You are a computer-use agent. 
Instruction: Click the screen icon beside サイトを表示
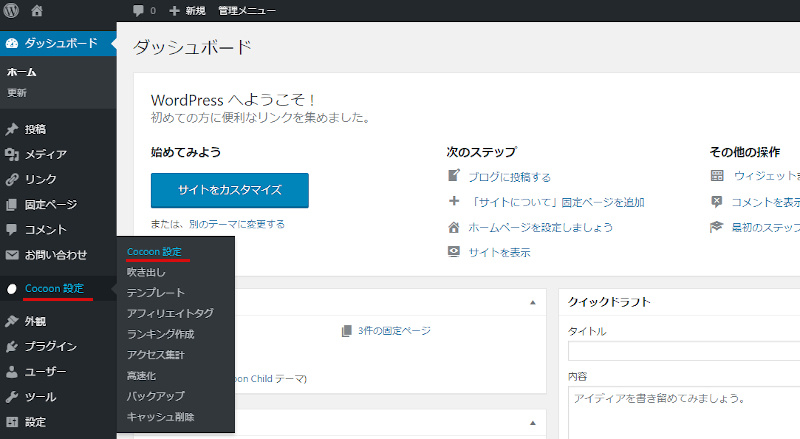[x=454, y=252]
